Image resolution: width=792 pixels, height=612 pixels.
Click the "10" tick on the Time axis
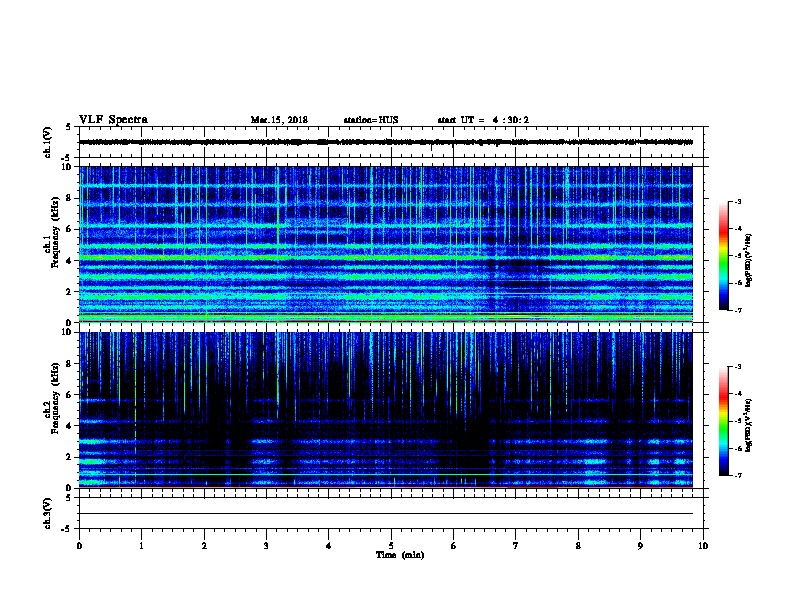(x=703, y=545)
